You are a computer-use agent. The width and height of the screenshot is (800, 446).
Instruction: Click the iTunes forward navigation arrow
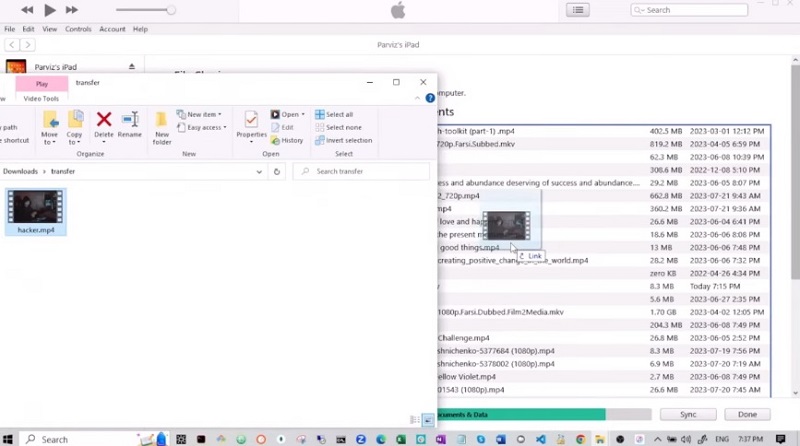coord(28,45)
